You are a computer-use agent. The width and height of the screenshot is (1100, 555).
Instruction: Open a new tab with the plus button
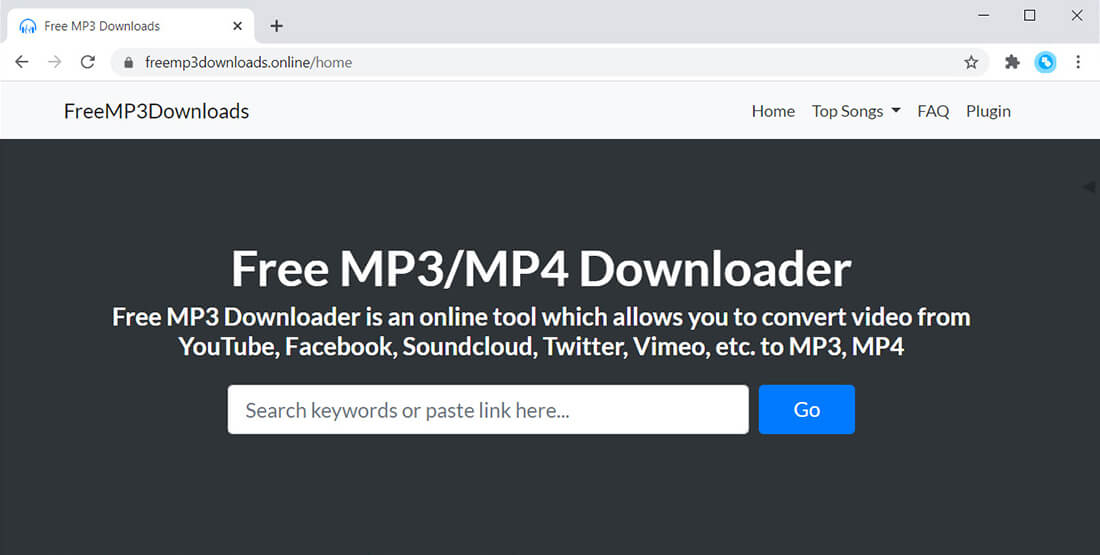click(276, 26)
